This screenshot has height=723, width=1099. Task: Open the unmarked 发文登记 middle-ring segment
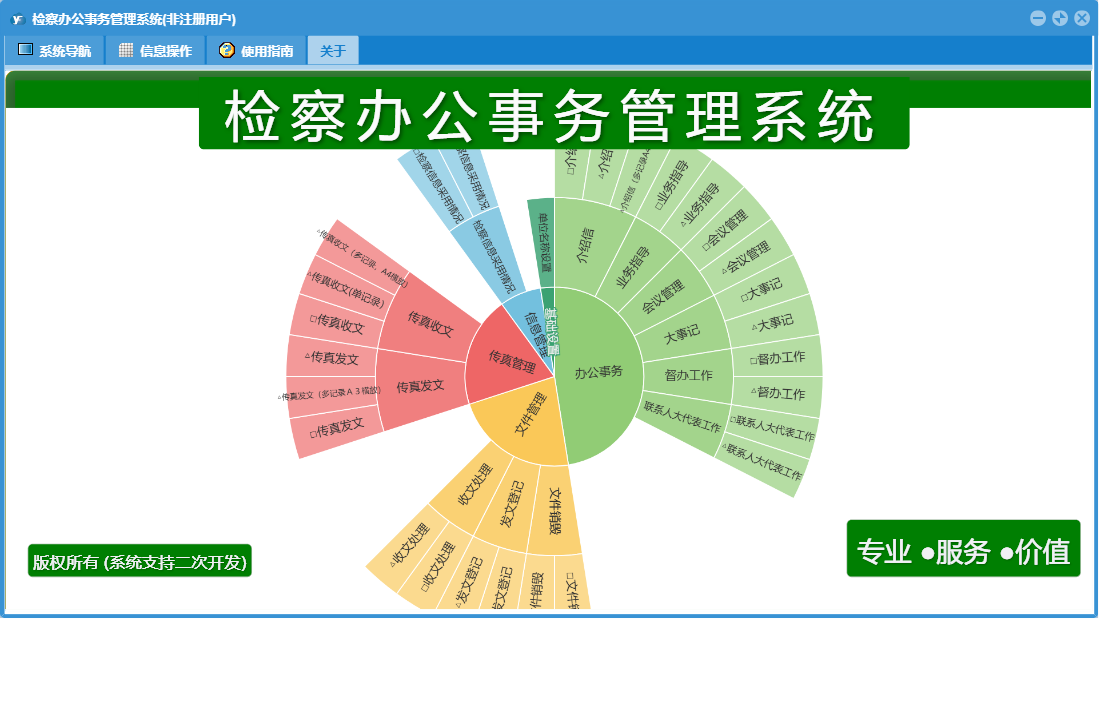[x=512, y=506]
